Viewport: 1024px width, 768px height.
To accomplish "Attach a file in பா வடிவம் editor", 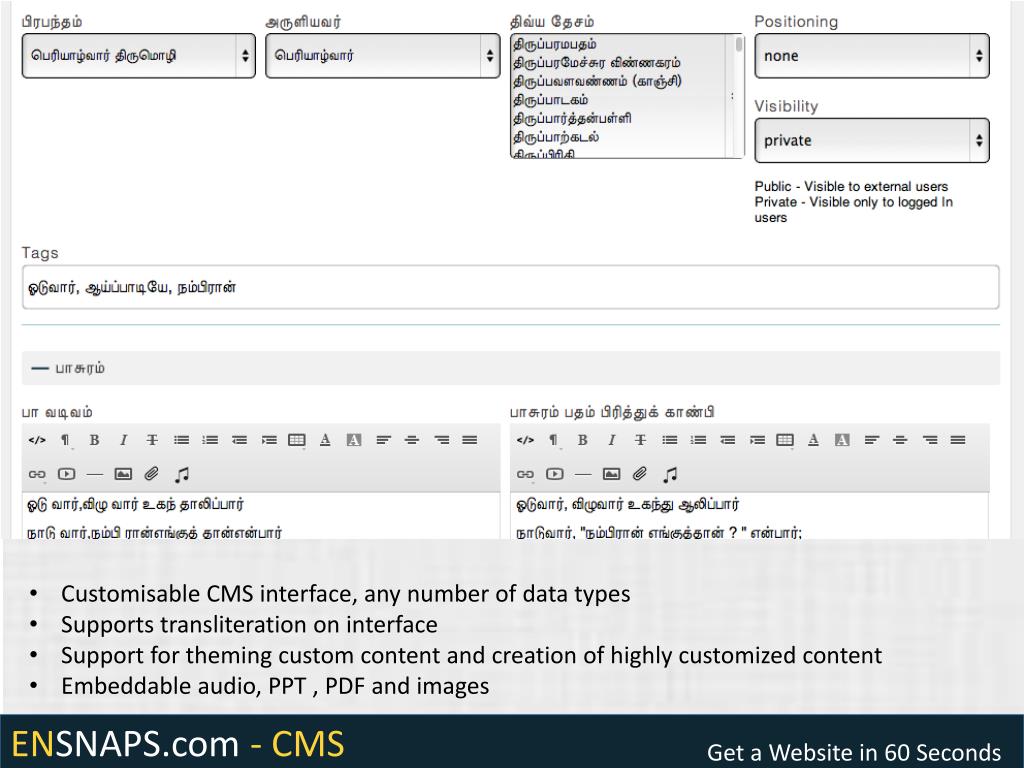I will click(x=152, y=474).
